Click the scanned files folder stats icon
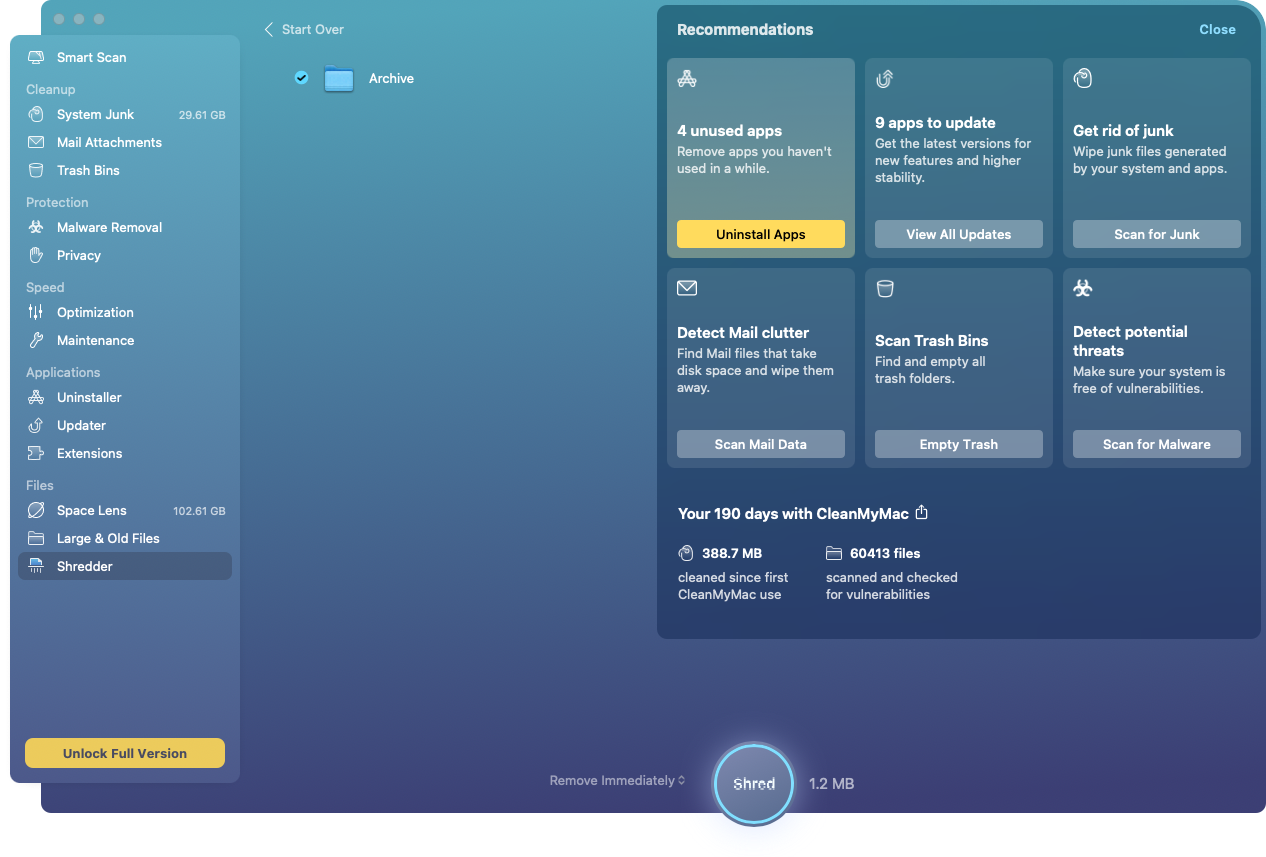The width and height of the screenshot is (1266, 857). (834, 553)
